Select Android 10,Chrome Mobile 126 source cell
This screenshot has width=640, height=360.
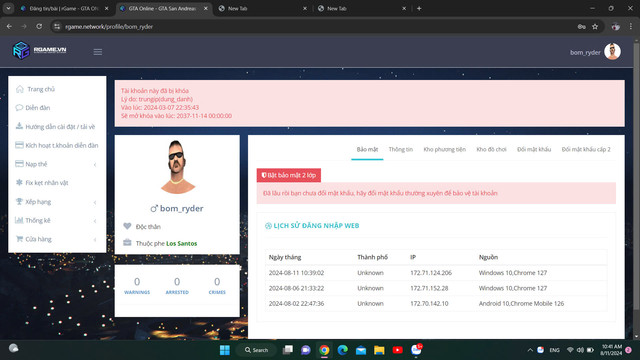coord(521,304)
